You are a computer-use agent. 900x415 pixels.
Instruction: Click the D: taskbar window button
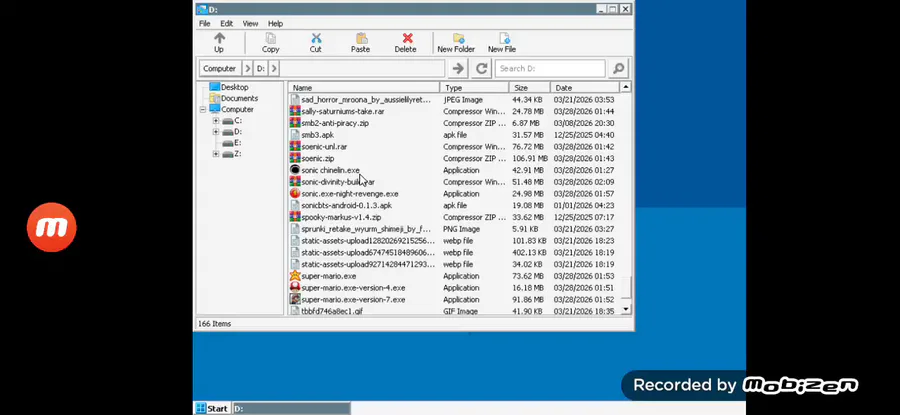[291, 408]
